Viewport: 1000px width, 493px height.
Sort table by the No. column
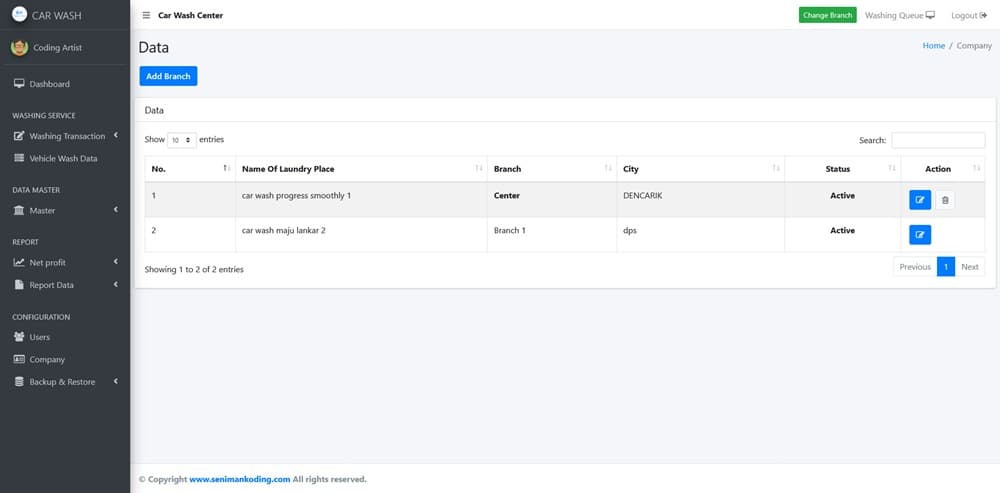190,169
